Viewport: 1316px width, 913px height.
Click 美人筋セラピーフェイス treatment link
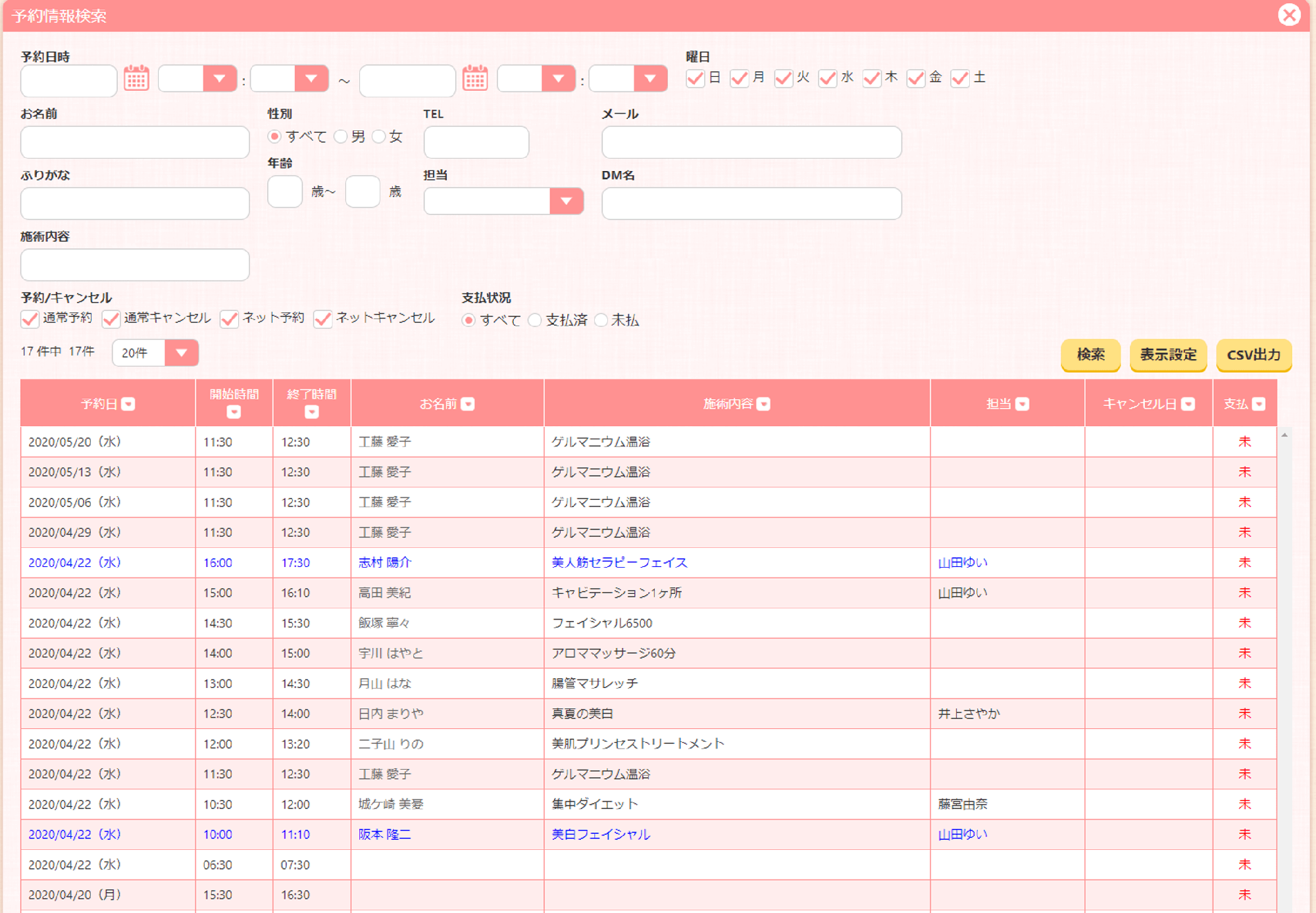pyautogui.click(x=619, y=562)
